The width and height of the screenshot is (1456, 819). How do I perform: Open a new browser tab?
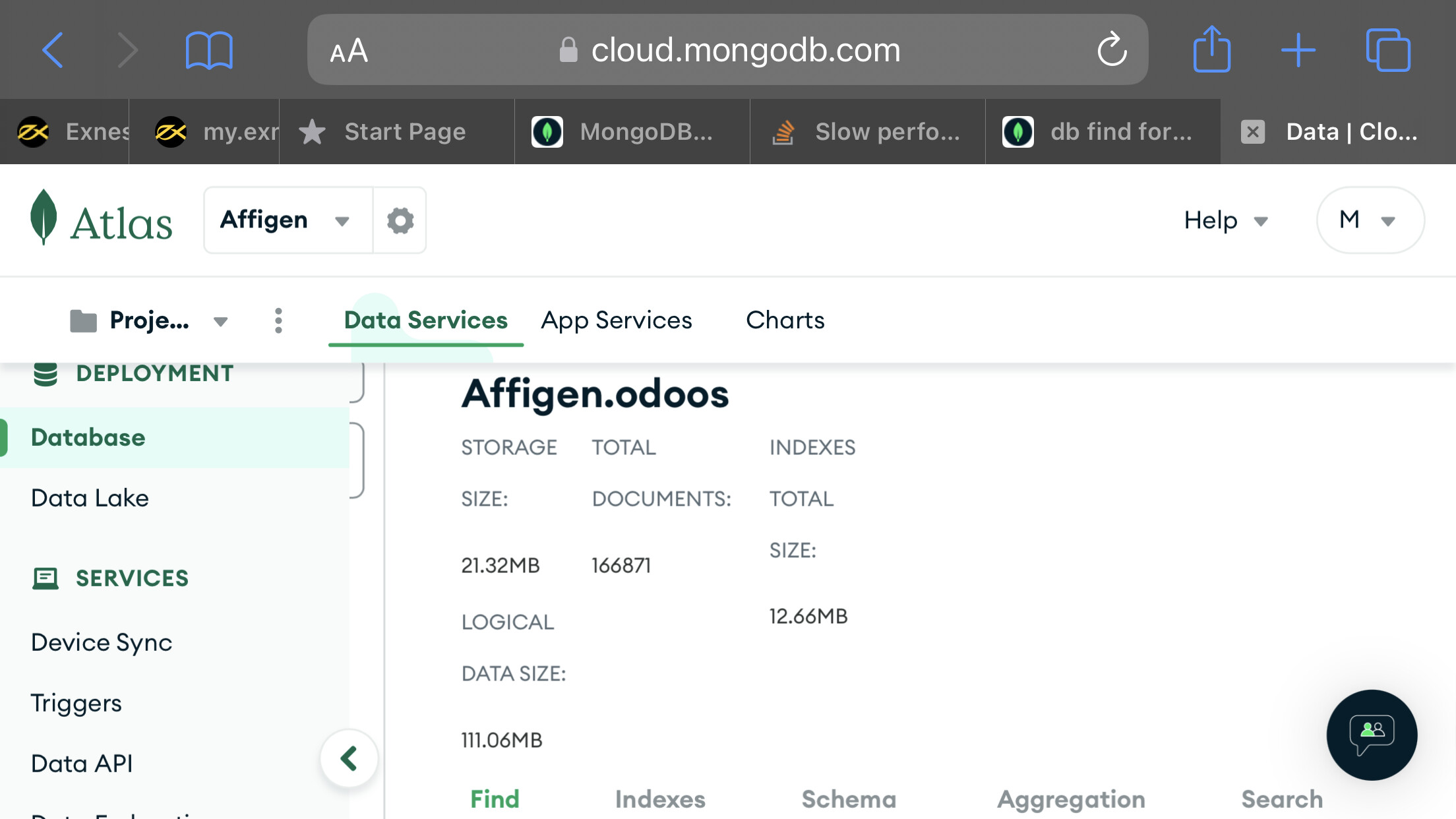click(1298, 50)
